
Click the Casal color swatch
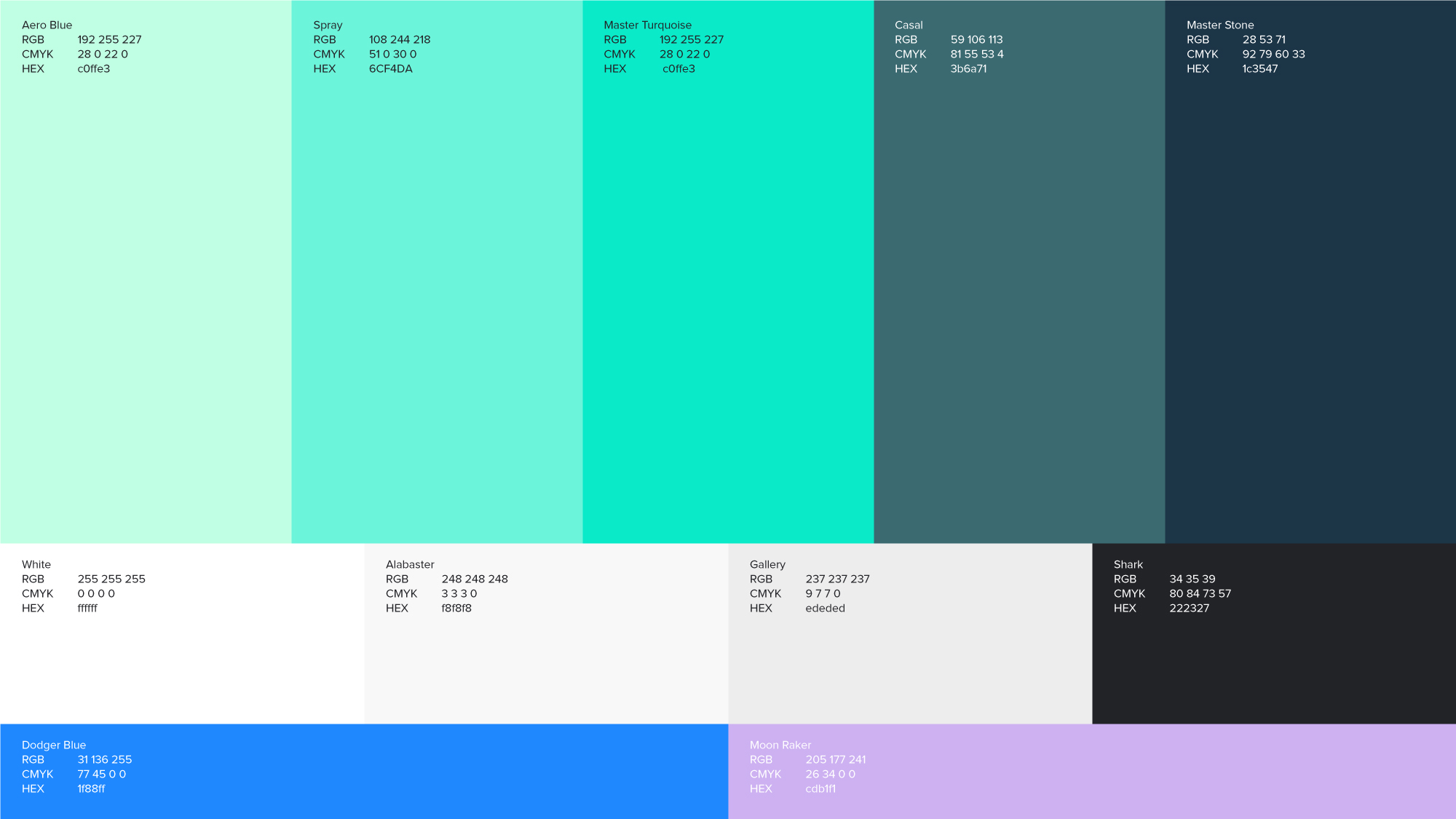pyautogui.click(x=1019, y=272)
